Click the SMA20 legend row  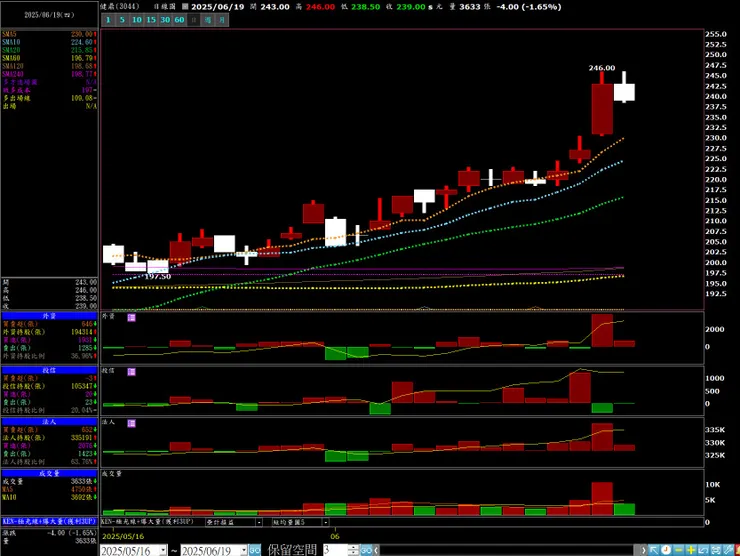[x=49, y=50]
